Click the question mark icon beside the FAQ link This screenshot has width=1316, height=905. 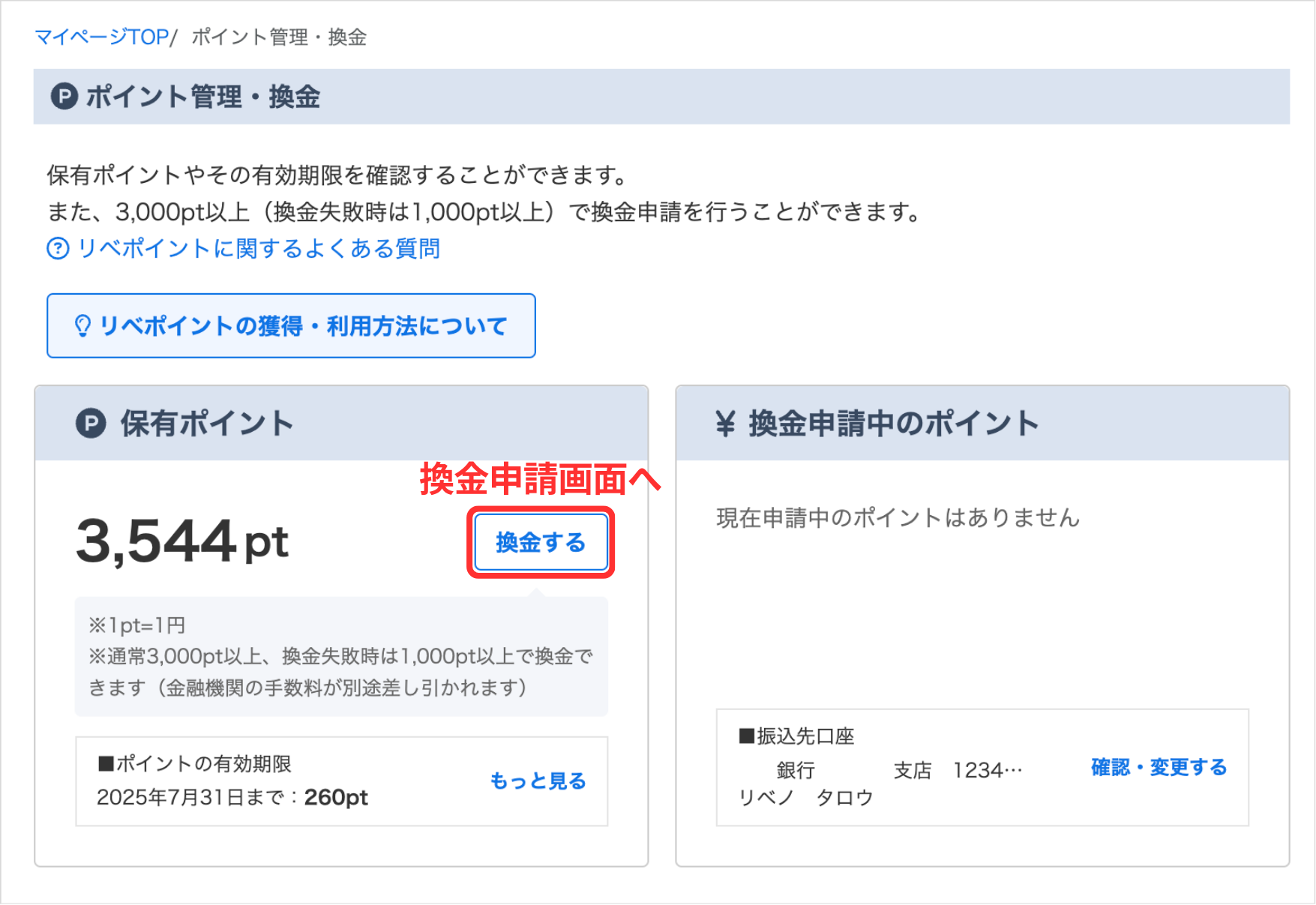tap(58, 248)
